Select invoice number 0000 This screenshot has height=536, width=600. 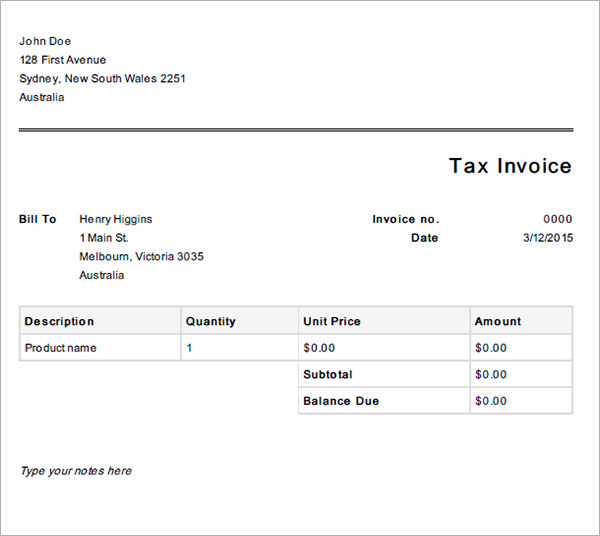[558, 219]
